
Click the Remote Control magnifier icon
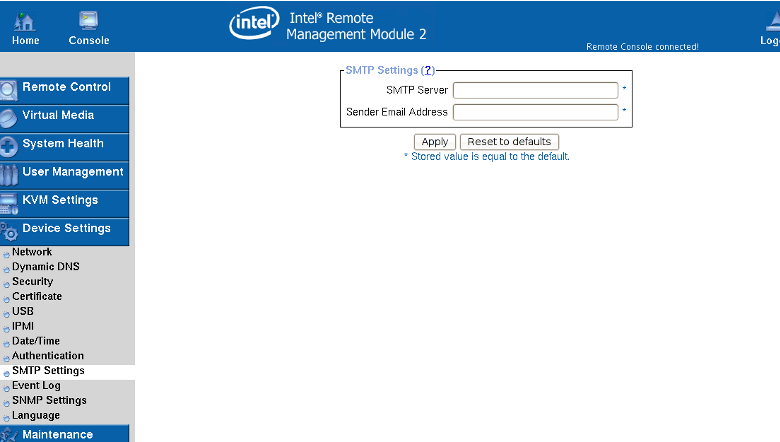click(x=8, y=91)
